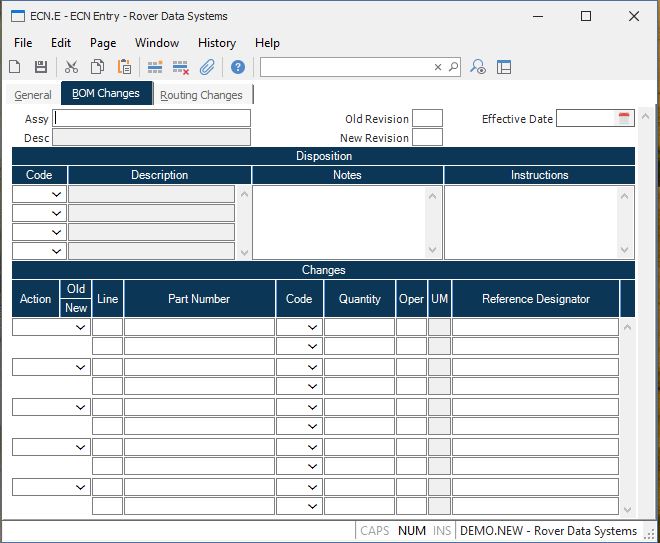Switch to the Routing Changes tab
Screen dimensions: 660x543
point(201,95)
